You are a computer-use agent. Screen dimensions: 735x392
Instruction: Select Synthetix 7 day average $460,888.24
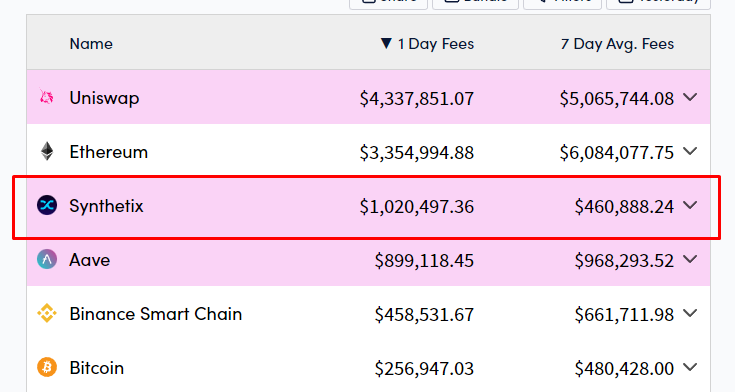(x=624, y=206)
